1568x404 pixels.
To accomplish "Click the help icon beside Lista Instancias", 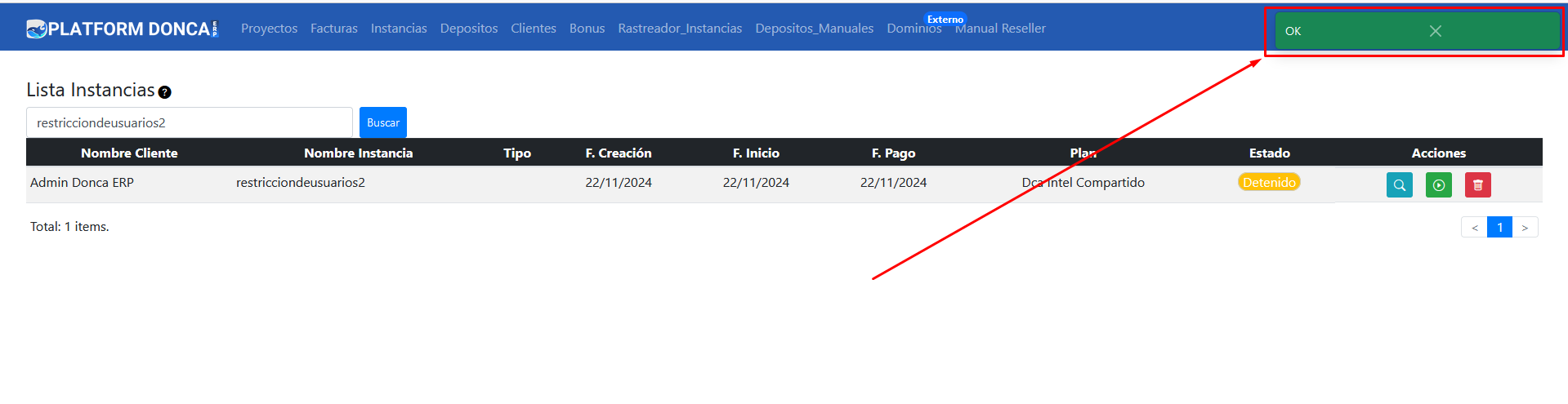I will click(164, 92).
